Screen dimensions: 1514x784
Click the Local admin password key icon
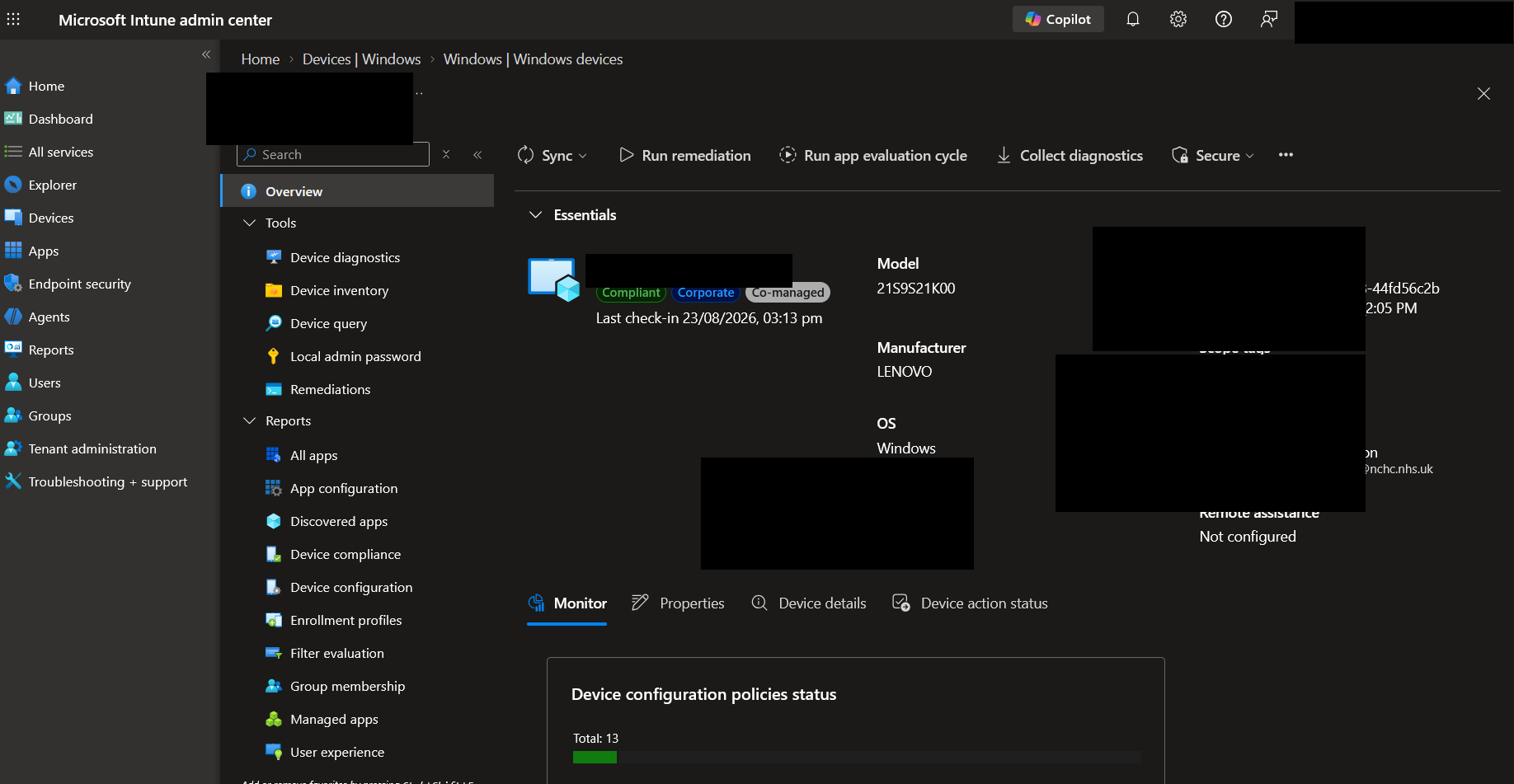(274, 356)
